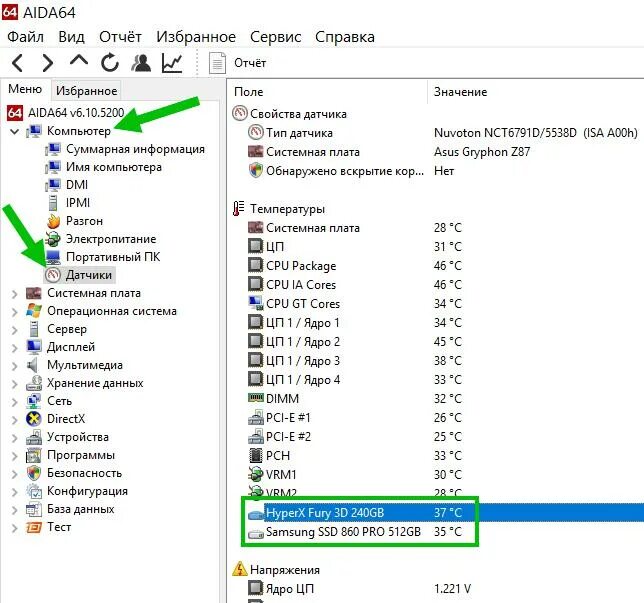Click the Разгон flame icon

coord(53,221)
